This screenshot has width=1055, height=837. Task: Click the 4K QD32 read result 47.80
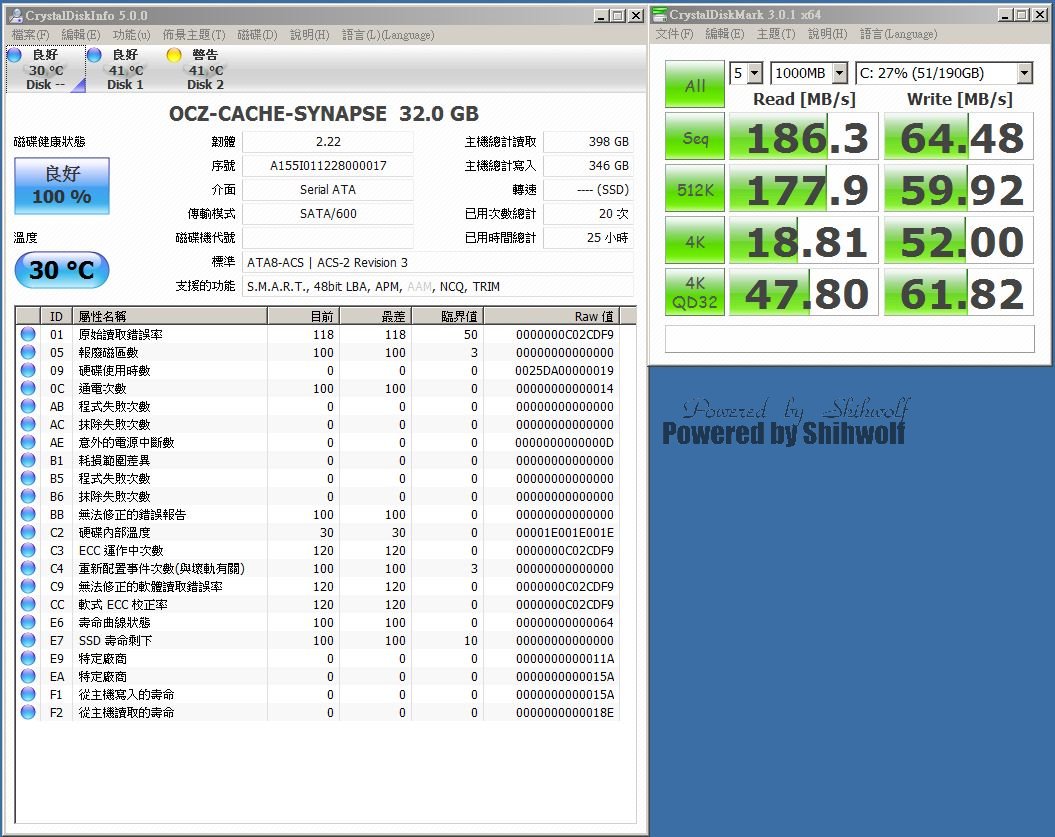tap(804, 293)
